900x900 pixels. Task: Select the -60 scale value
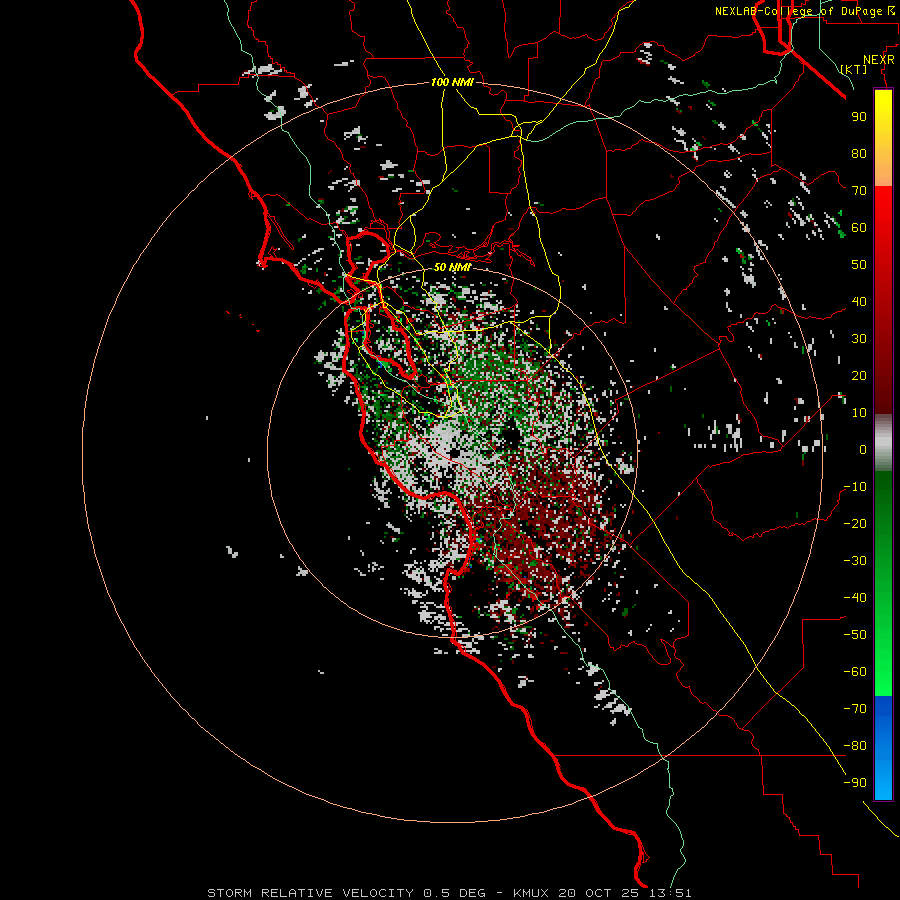point(855,672)
